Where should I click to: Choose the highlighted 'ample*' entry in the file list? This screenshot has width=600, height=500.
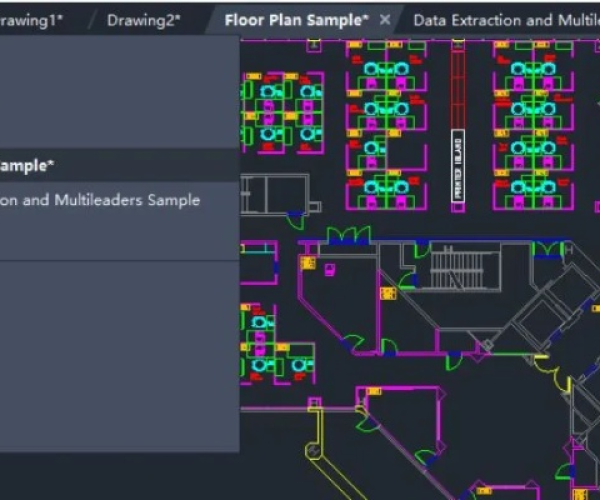coord(119,166)
